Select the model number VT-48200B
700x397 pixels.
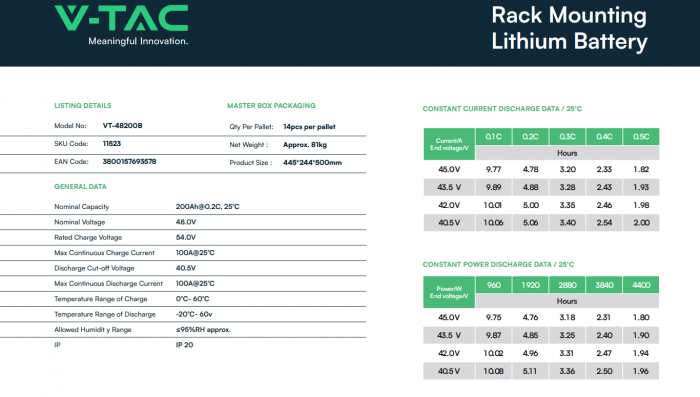[122, 126]
